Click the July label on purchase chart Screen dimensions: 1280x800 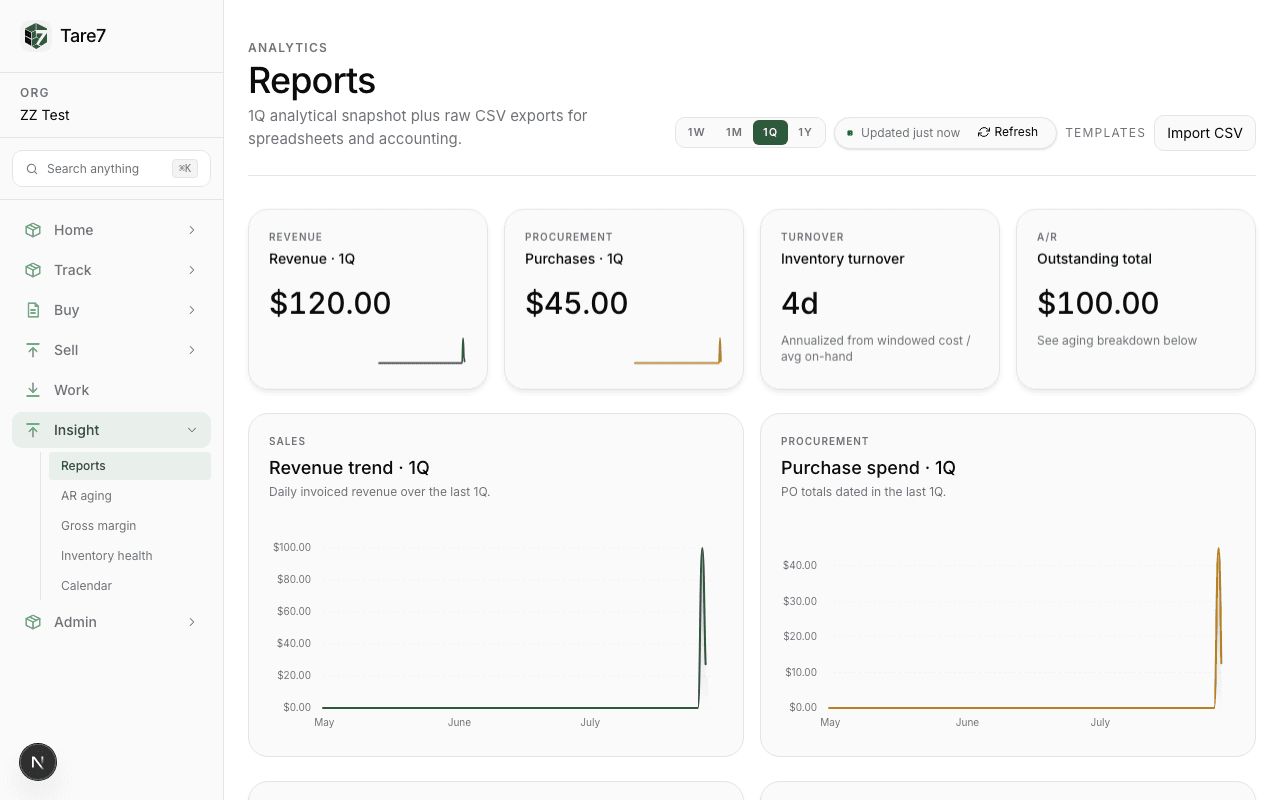pos(1100,722)
